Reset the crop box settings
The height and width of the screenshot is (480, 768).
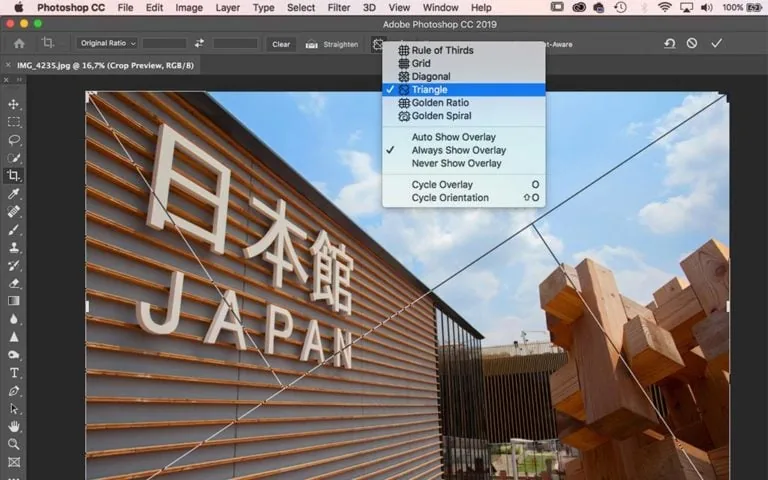(670, 44)
